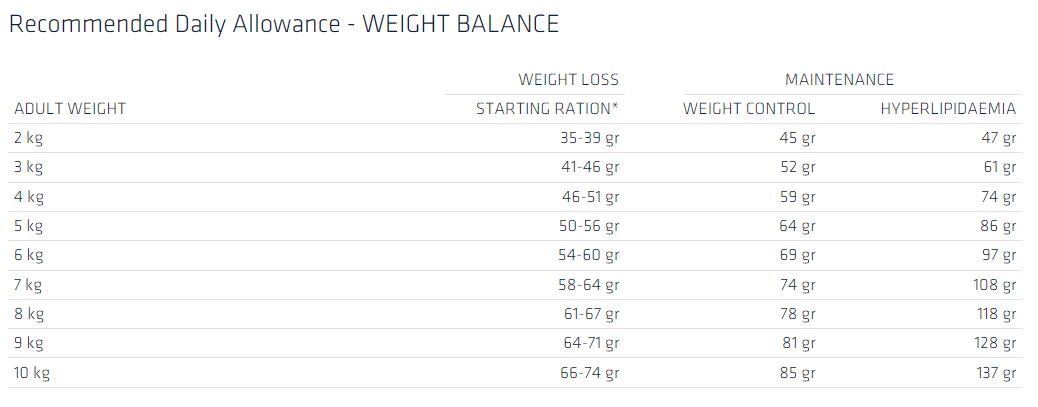Select the 50-56 gr starting ration cell
Image resolution: width=1038 pixels, height=407 pixels.
pyautogui.click(x=589, y=226)
